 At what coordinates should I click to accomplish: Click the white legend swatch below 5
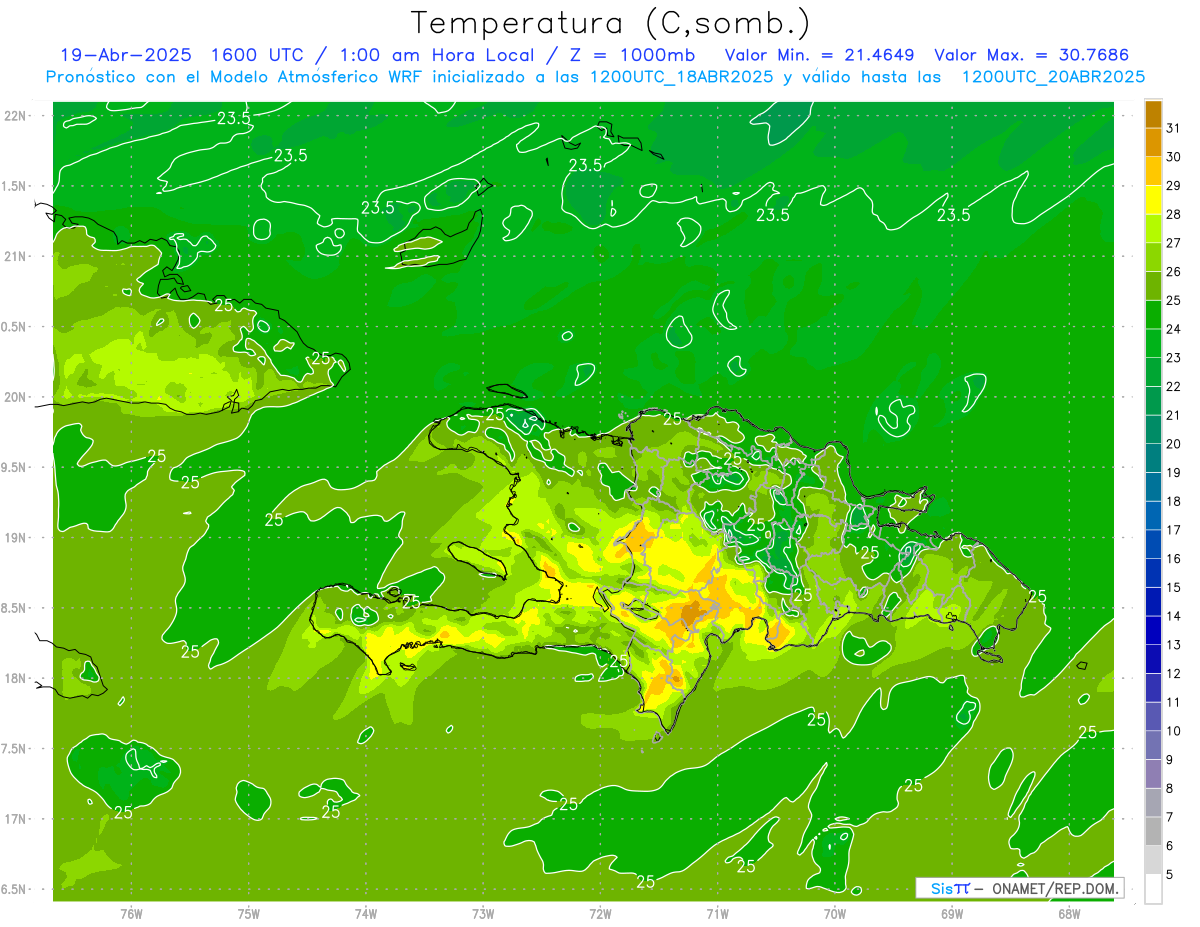coord(1154,889)
